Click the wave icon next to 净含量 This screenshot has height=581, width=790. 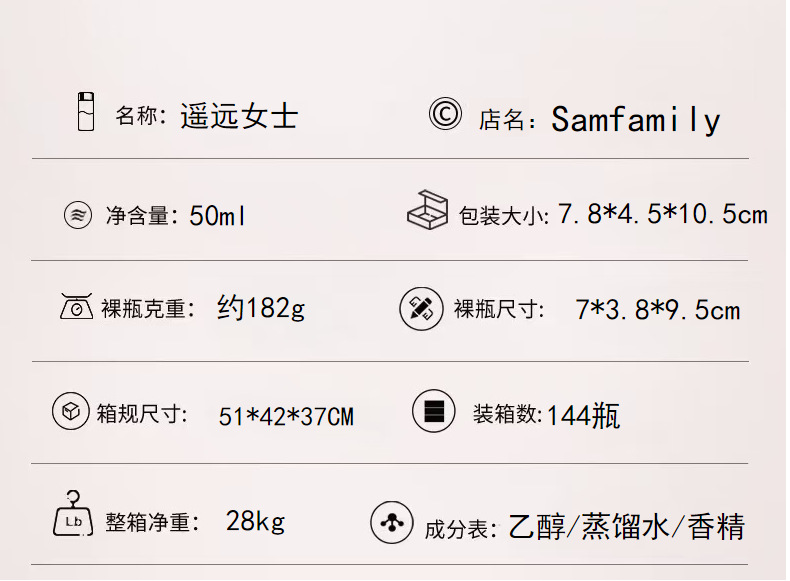tap(77, 215)
